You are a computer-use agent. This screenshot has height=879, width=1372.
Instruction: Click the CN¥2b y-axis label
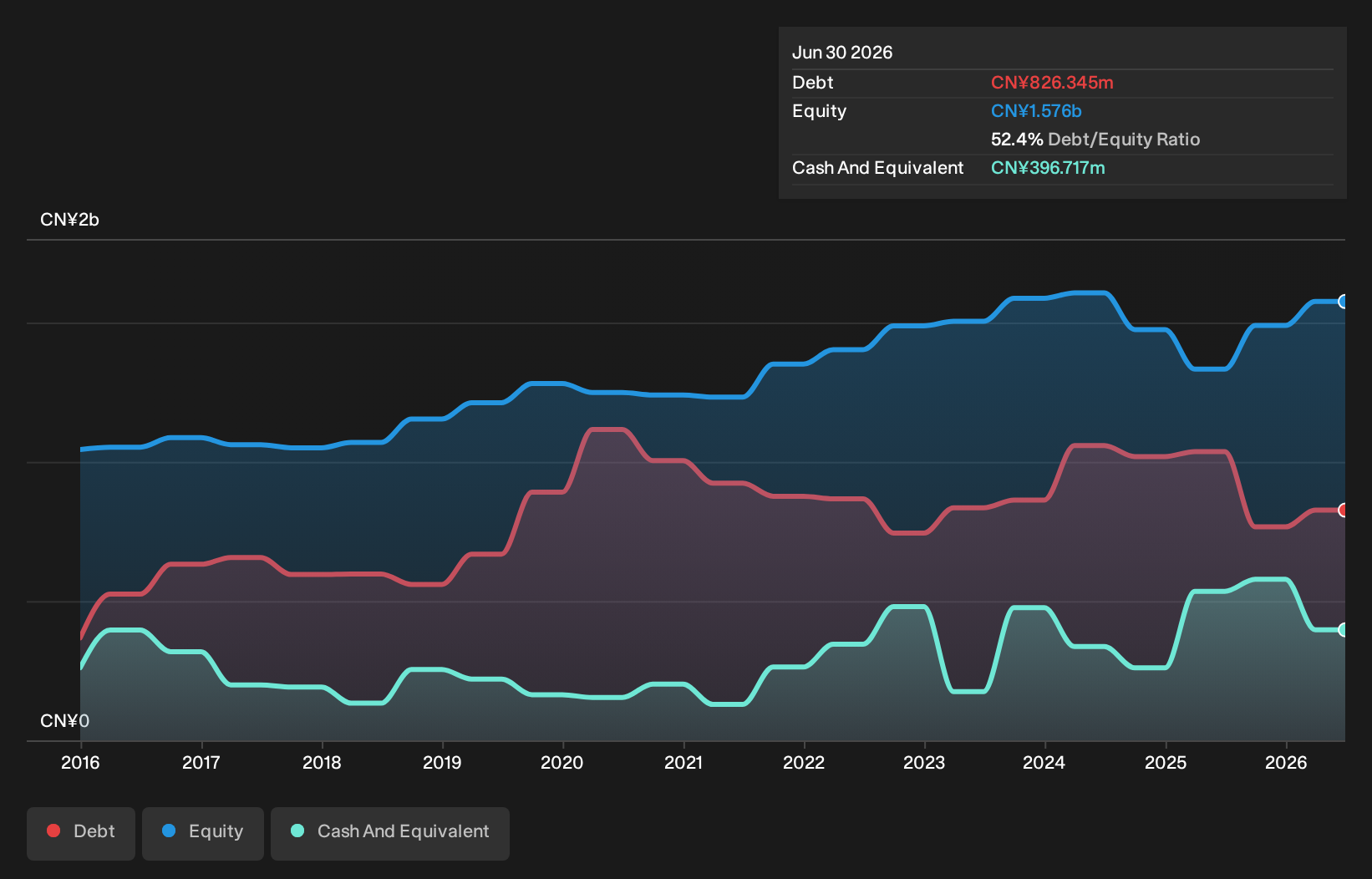[70, 220]
